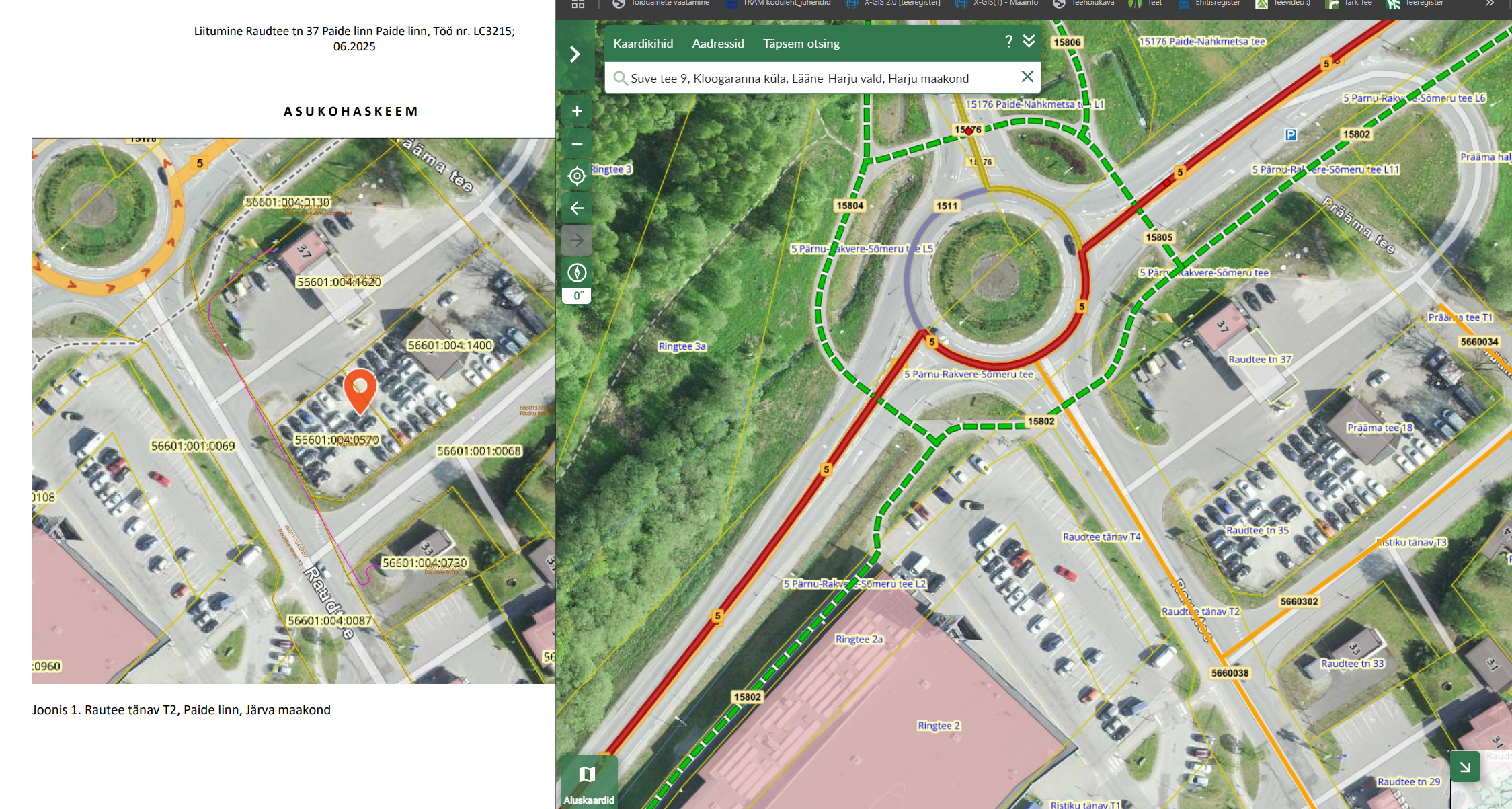Viewport: 1512px width, 809px height.
Task: Switch to the Aadressid tab
Action: (718, 44)
